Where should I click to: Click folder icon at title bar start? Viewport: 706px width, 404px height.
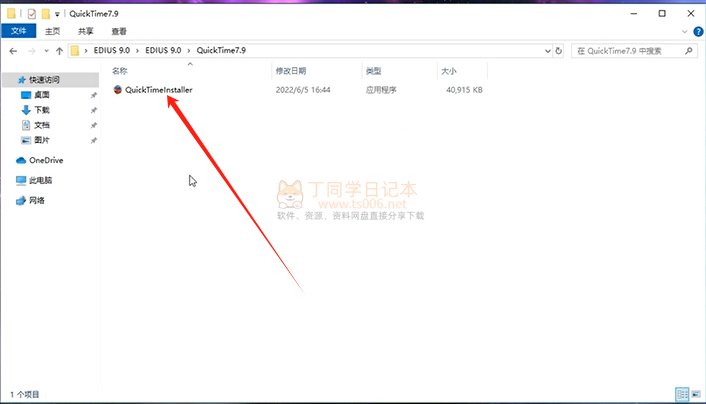(x=11, y=14)
